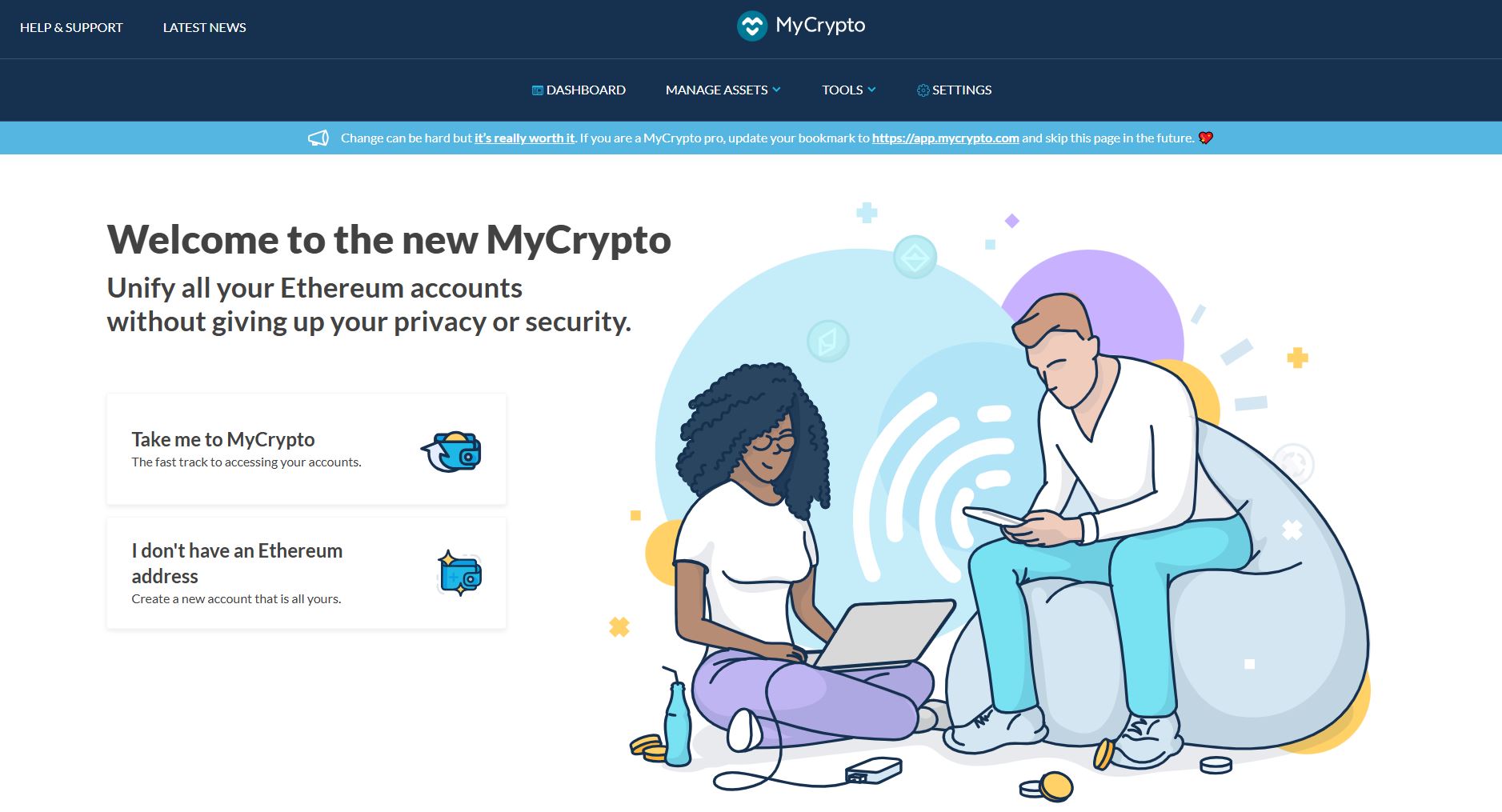The width and height of the screenshot is (1502, 812).
Task: Click the broken heart emoji in banner
Action: tap(1206, 138)
